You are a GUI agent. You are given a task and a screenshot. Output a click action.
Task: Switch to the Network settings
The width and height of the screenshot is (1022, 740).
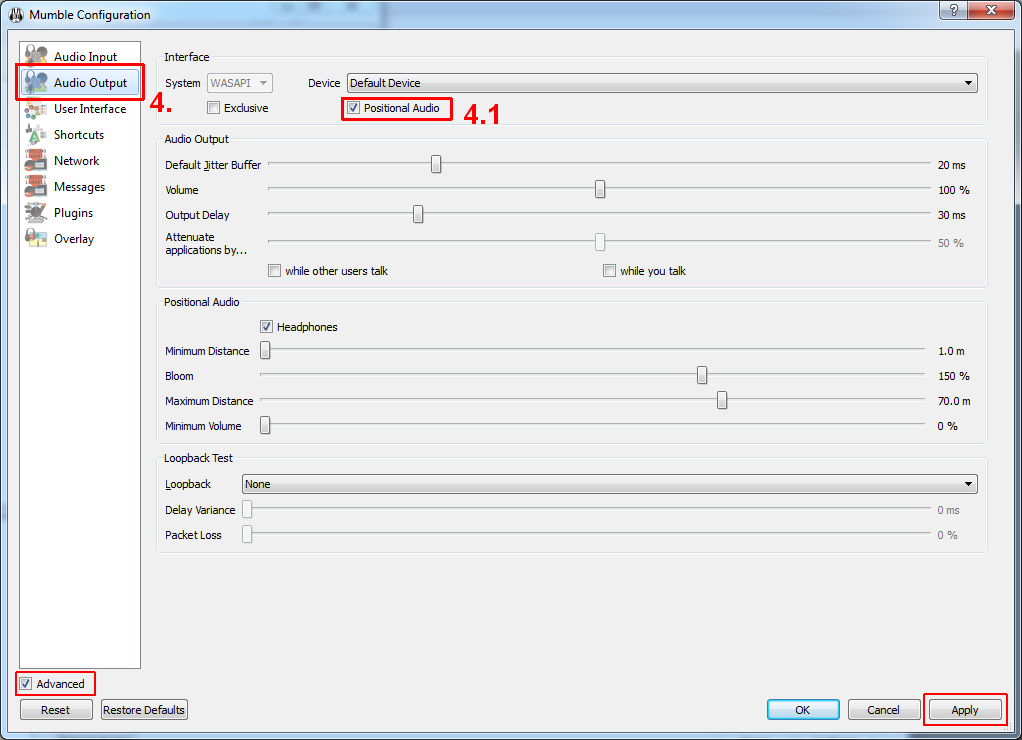click(80, 161)
